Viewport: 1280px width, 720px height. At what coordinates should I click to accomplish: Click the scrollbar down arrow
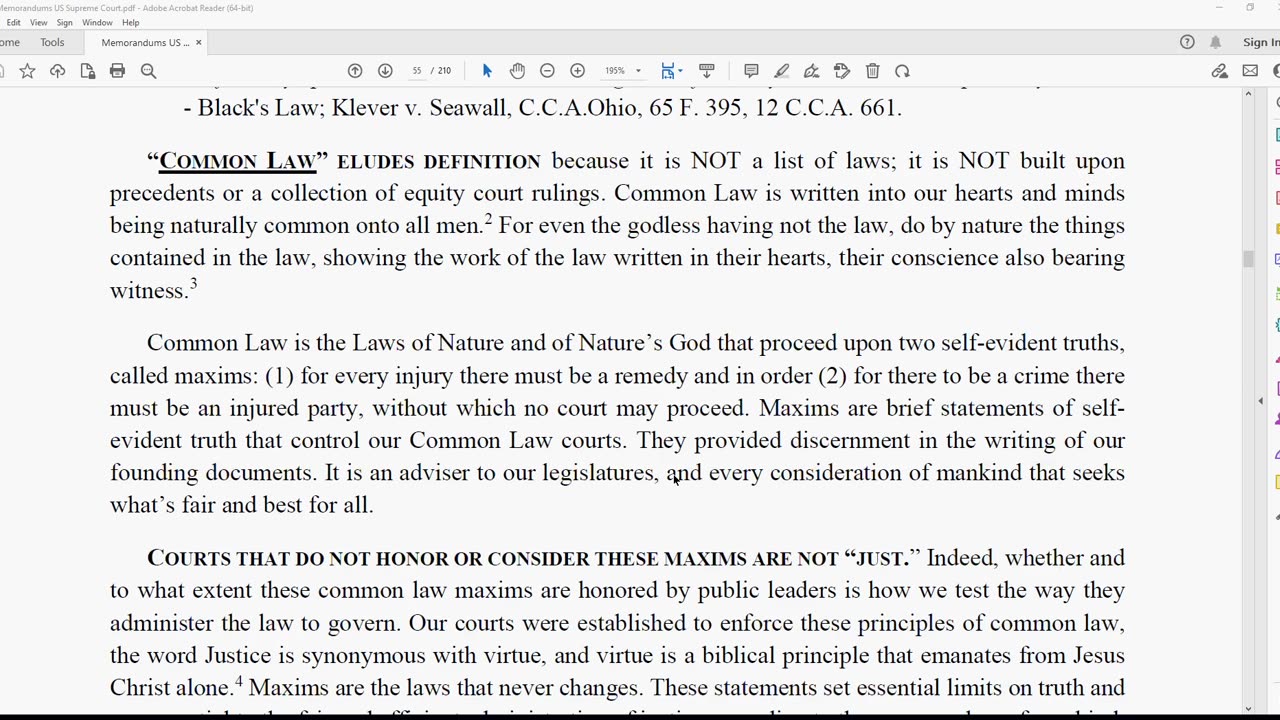click(1247, 708)
